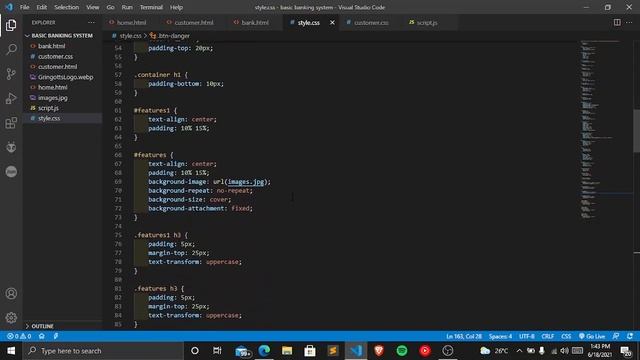The width and height of the screenshot is (640, 360).
Task: Open the Search view icon
Action: coord(11,50)
